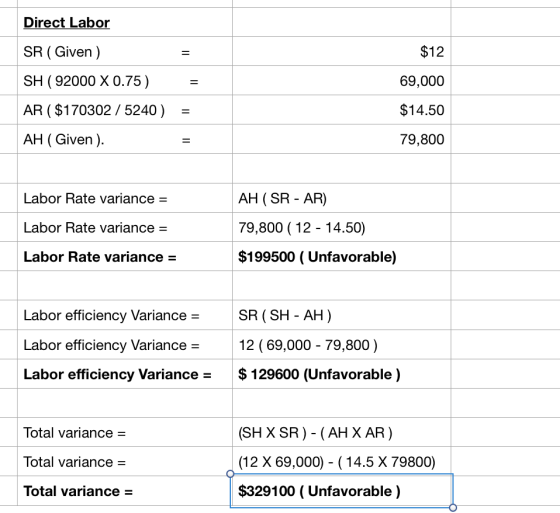This screenshot has height=513, width=560.
Task: Click the 'AH ( SR - AR)' formula cell
Action: pos(341,198)
